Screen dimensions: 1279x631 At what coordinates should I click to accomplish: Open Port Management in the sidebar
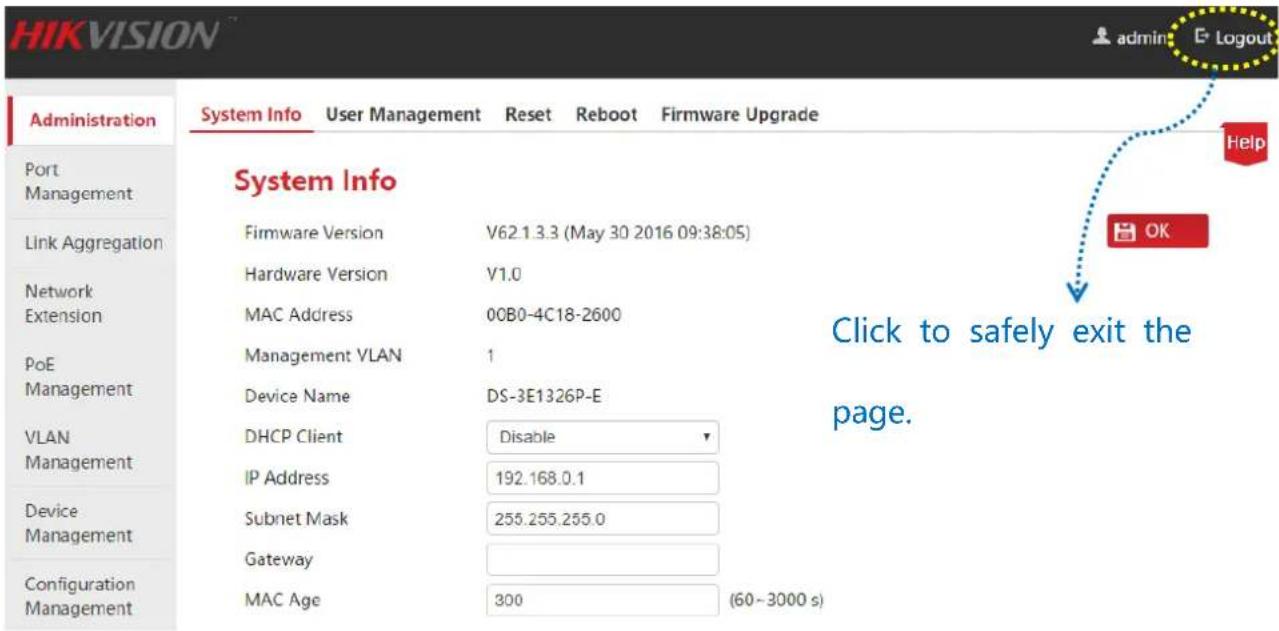click(x=91, y=182)
